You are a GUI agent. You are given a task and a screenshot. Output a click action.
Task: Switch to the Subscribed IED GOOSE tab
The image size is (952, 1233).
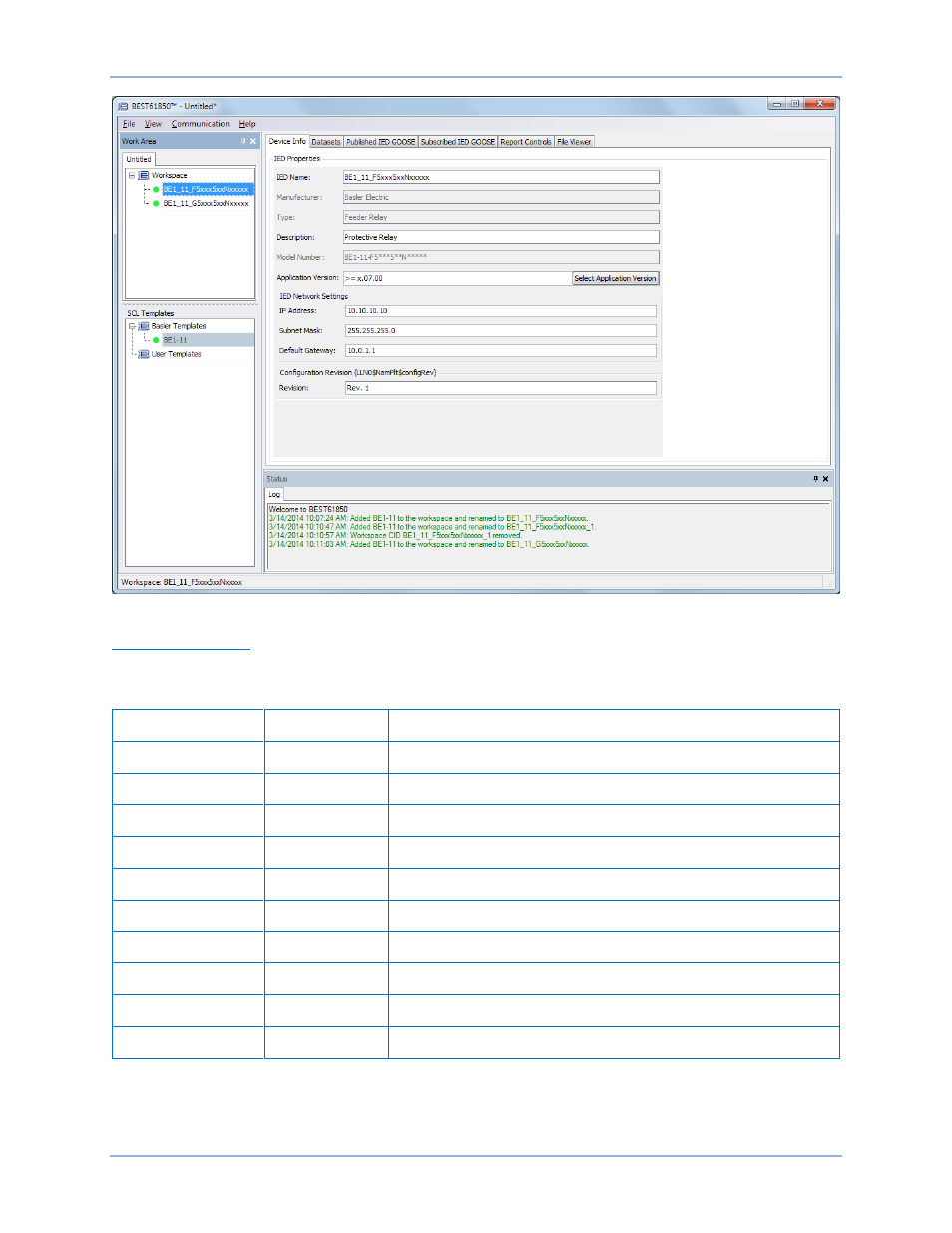click(x=458, y=142)
